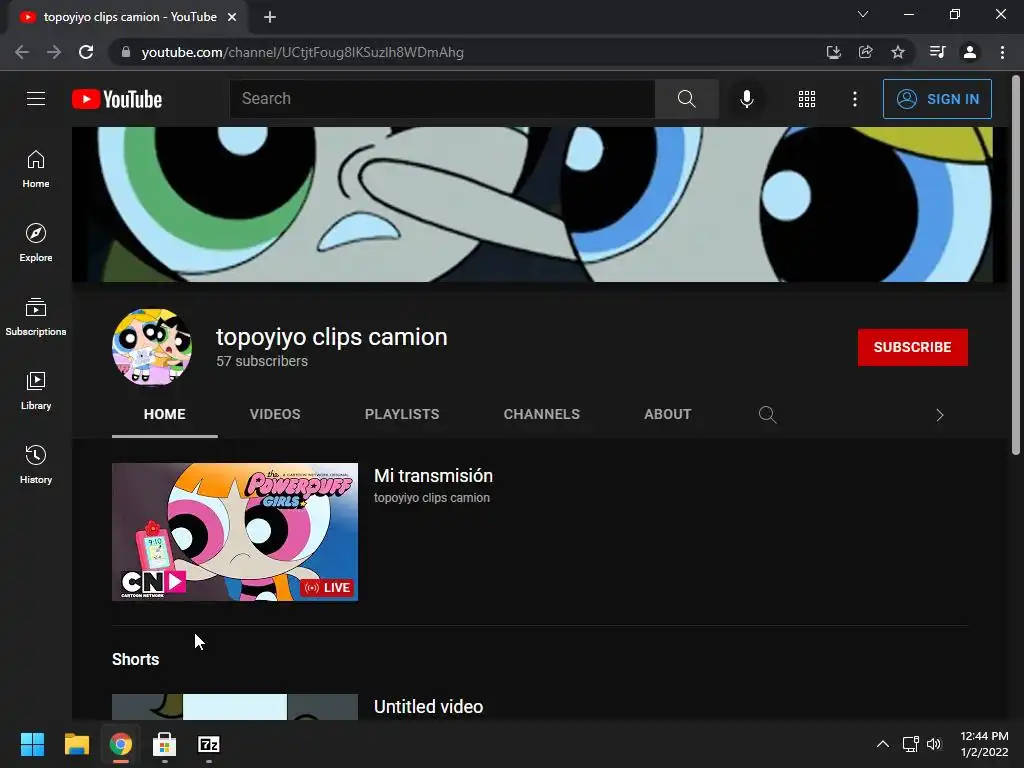
Task: Switch to the PLAYLISTS tab
Action: click(402, 414)
